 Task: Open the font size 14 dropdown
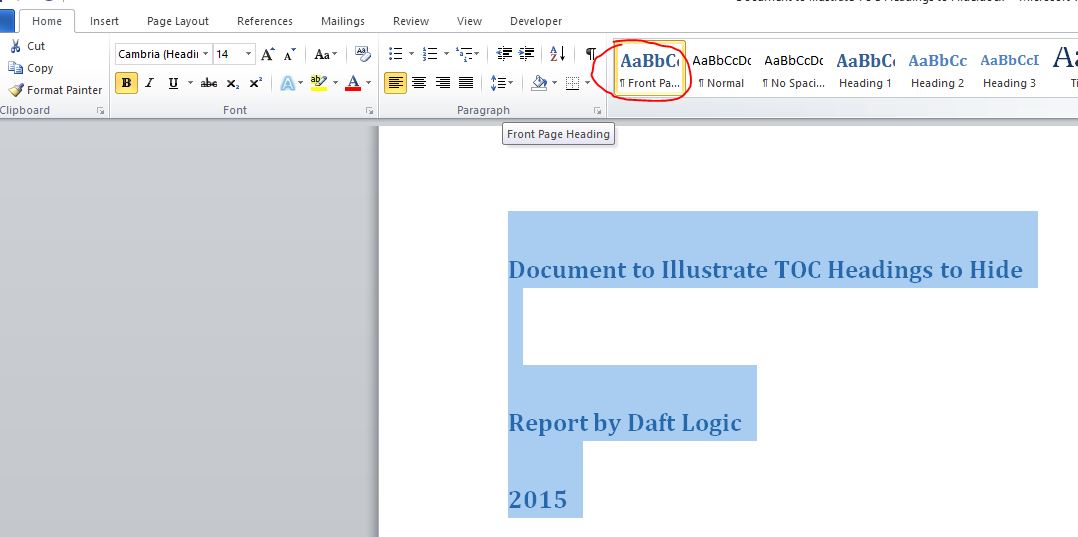pos(248,54)
